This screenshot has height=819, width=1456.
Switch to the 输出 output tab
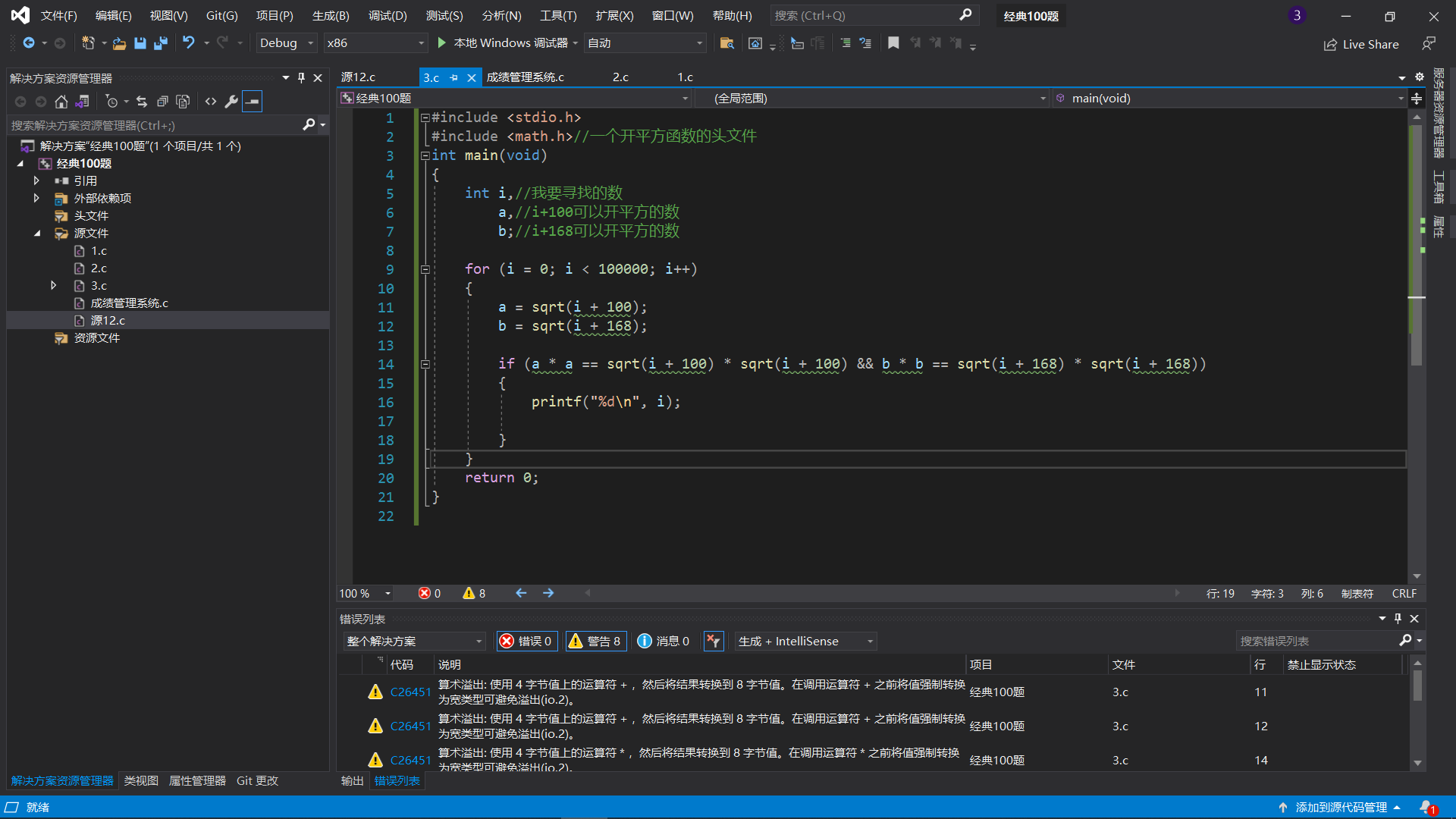(x=352, y=780)
